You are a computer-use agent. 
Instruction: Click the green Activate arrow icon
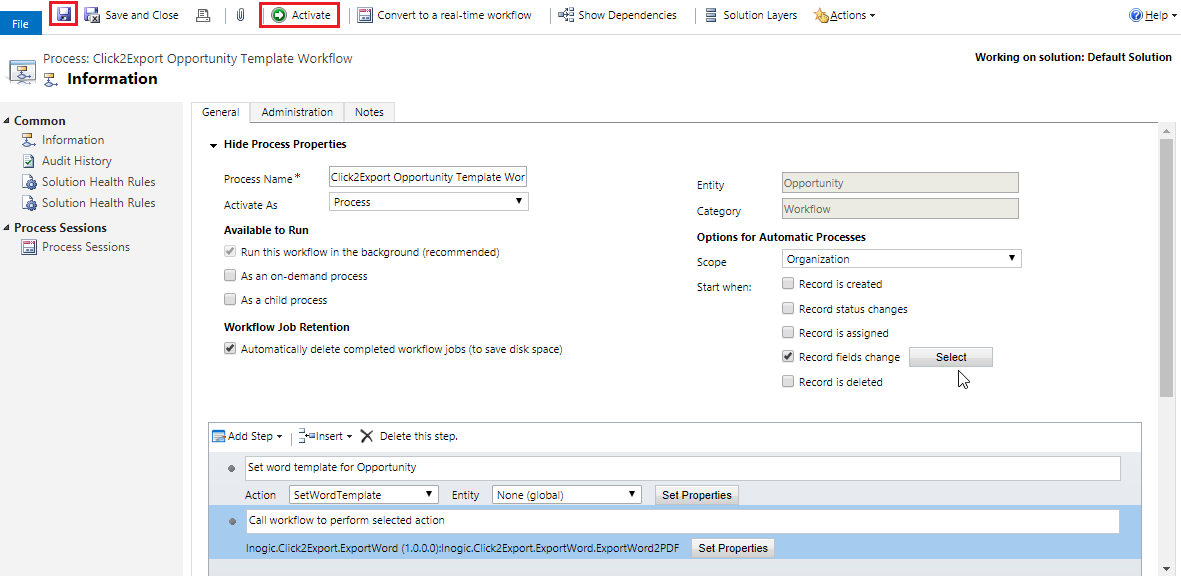[279, 15]
